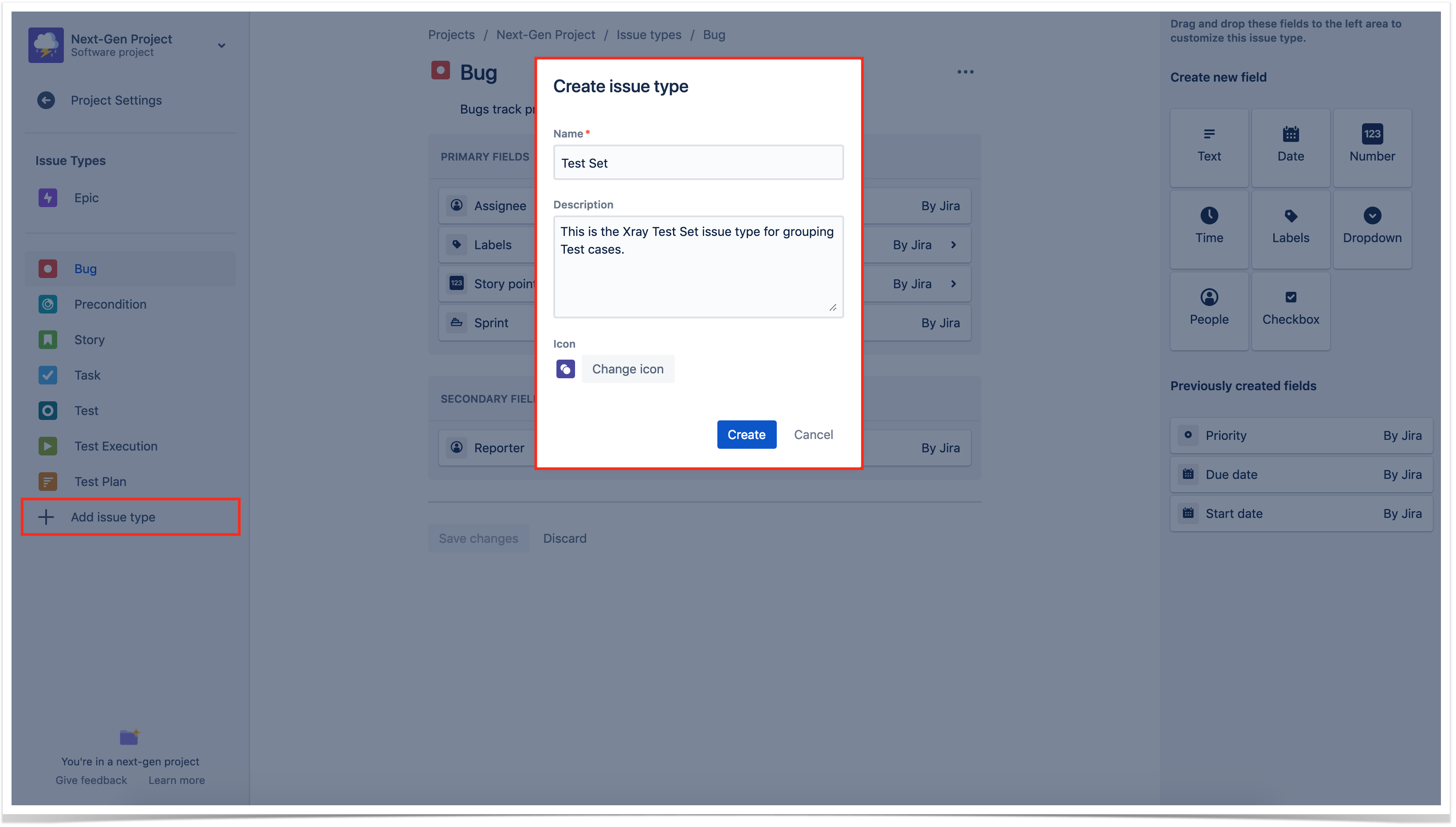Image resolution: width=1456 pixels, height=827 pixels.
Task: Click the Start date previously created field
Action: pos(1302,514)
